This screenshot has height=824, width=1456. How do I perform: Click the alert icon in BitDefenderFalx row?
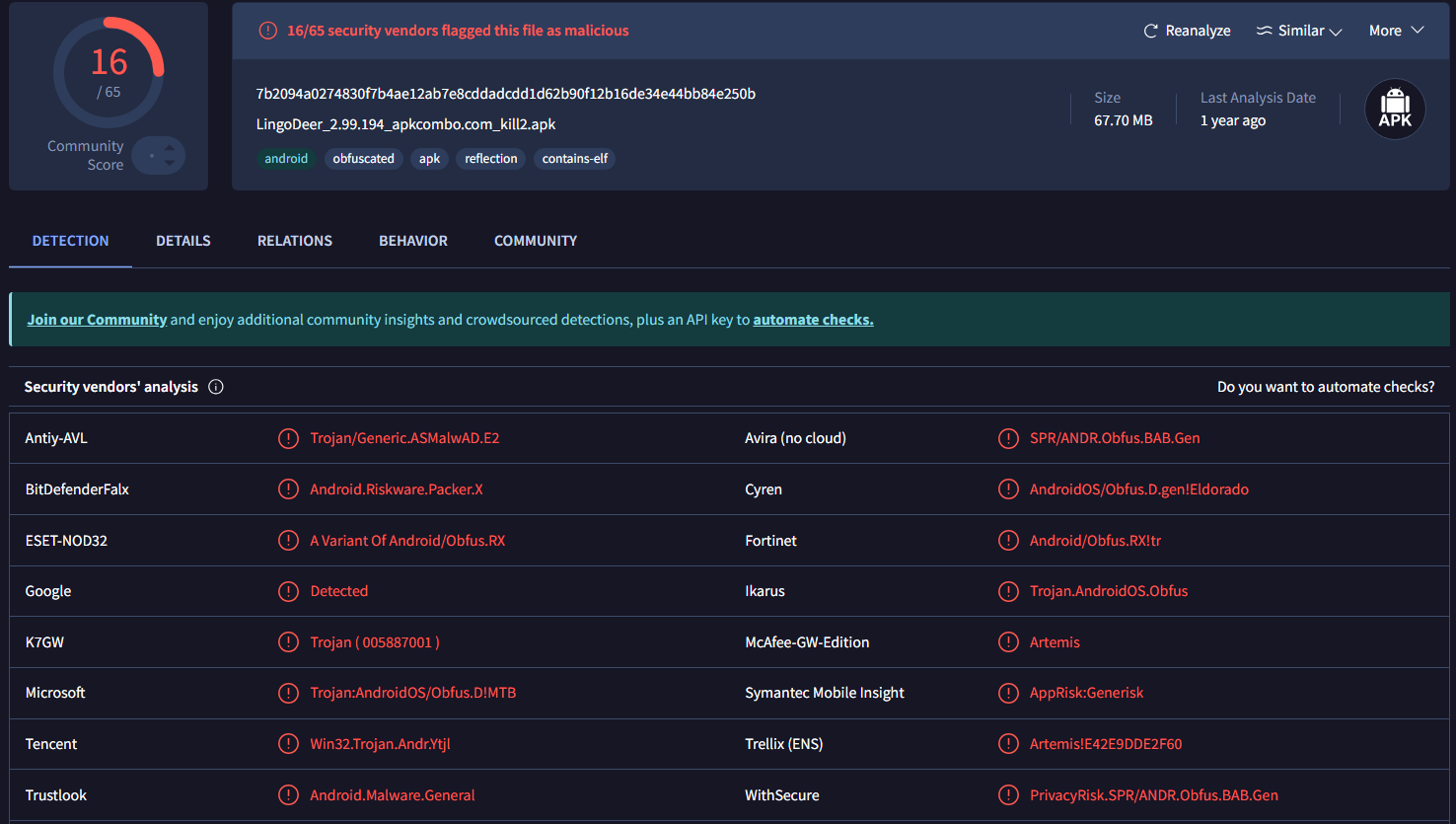(288, 489)
